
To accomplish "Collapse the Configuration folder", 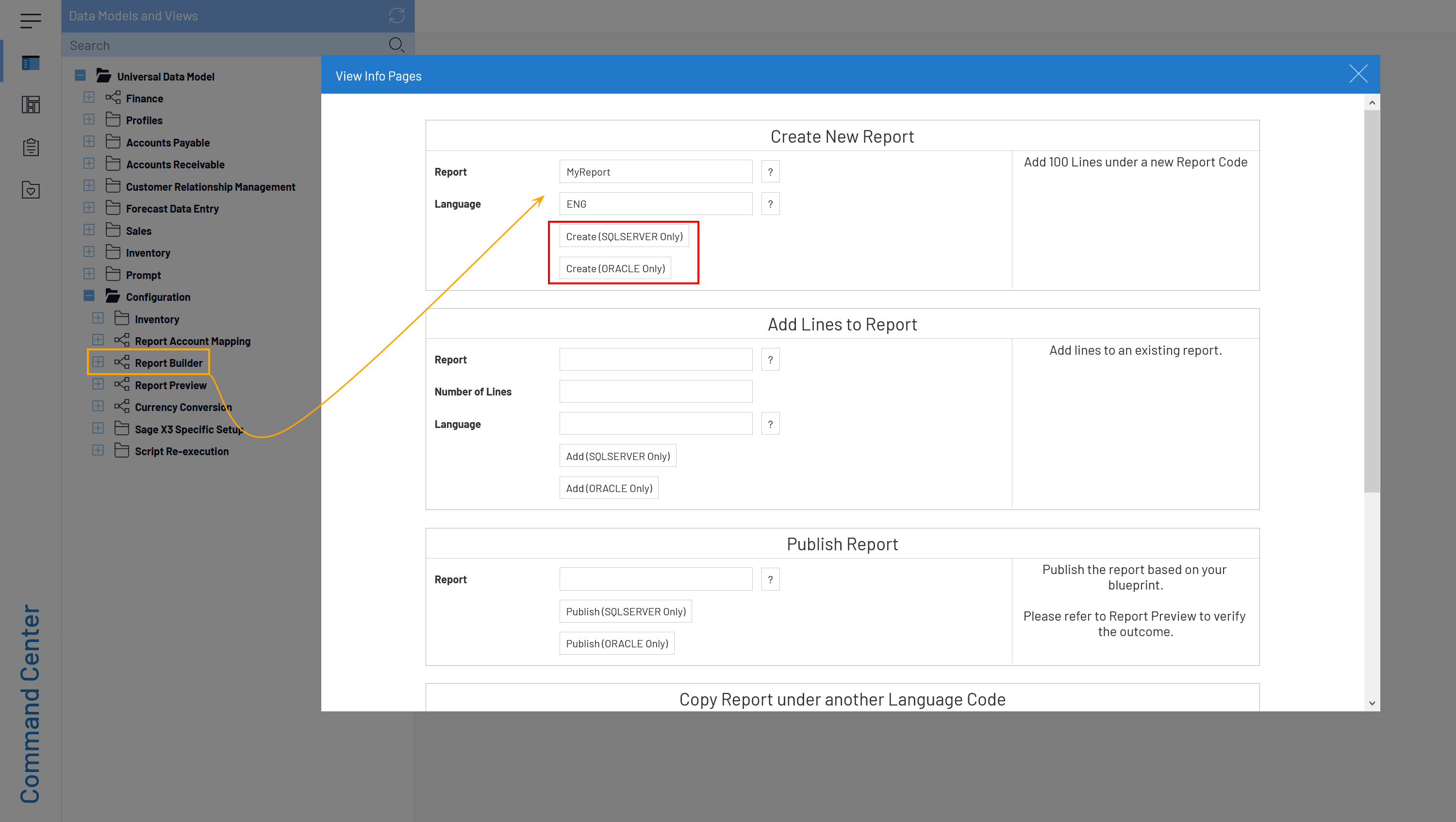I will pos(89,296).
